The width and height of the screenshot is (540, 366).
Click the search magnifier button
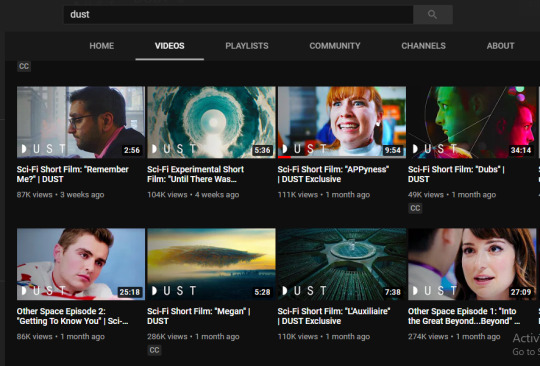pyautogui.click(x=433, y=14)
